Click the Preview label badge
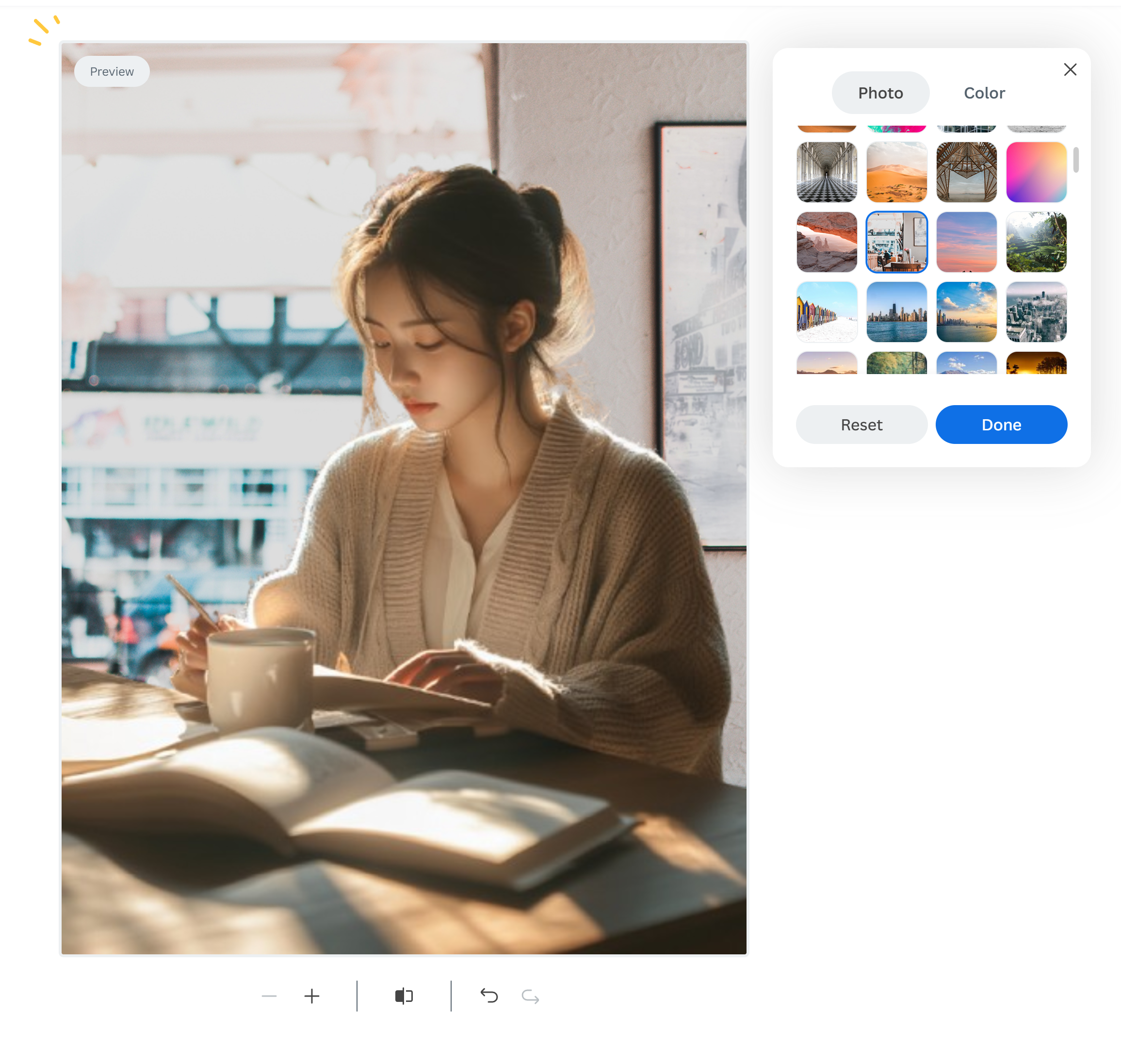Image resolution: width=1121 pixels, height=1064 pixels. point(112,71)
